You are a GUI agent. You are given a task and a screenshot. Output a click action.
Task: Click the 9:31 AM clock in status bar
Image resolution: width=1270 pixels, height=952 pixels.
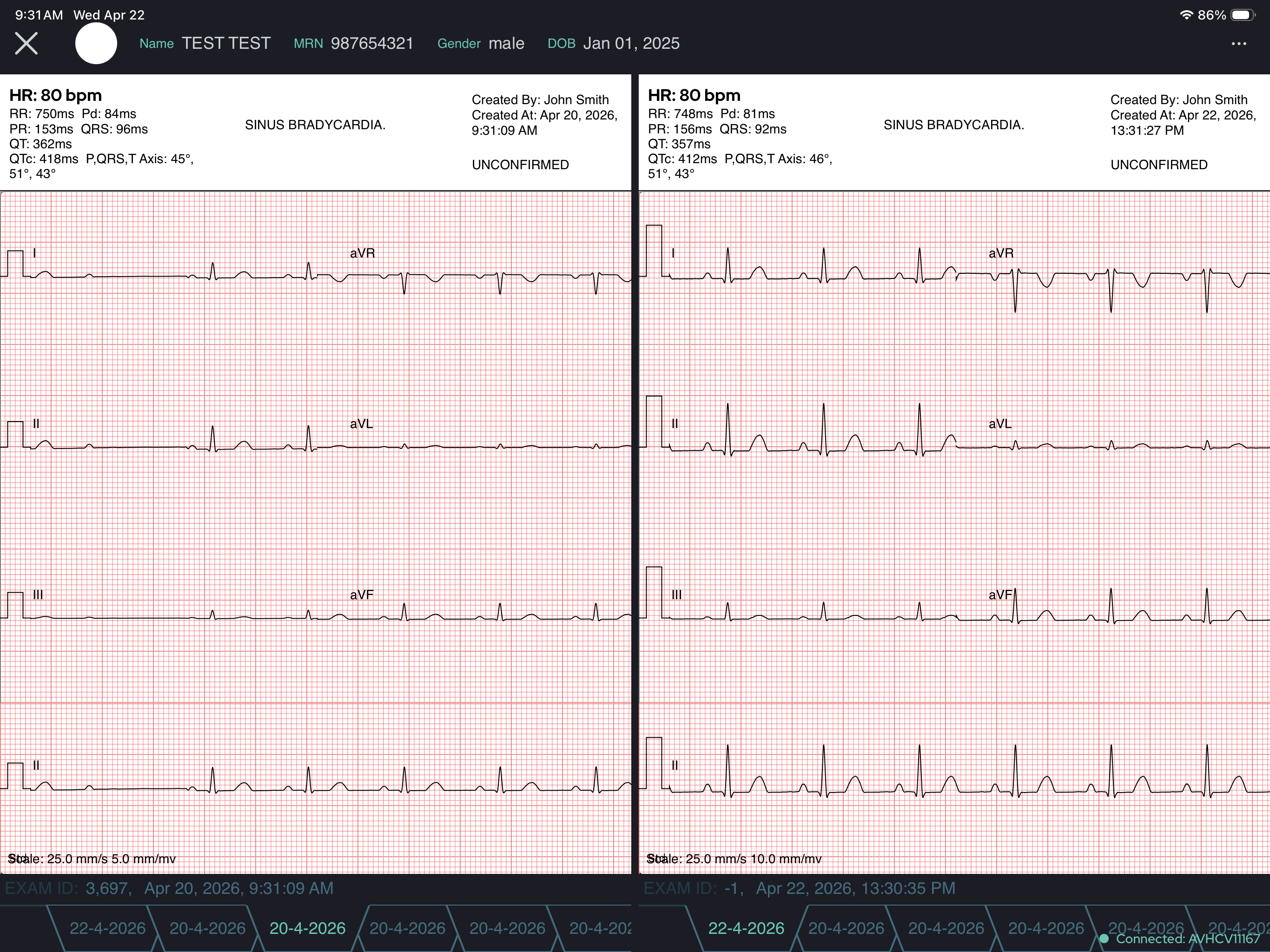(39, 15)
